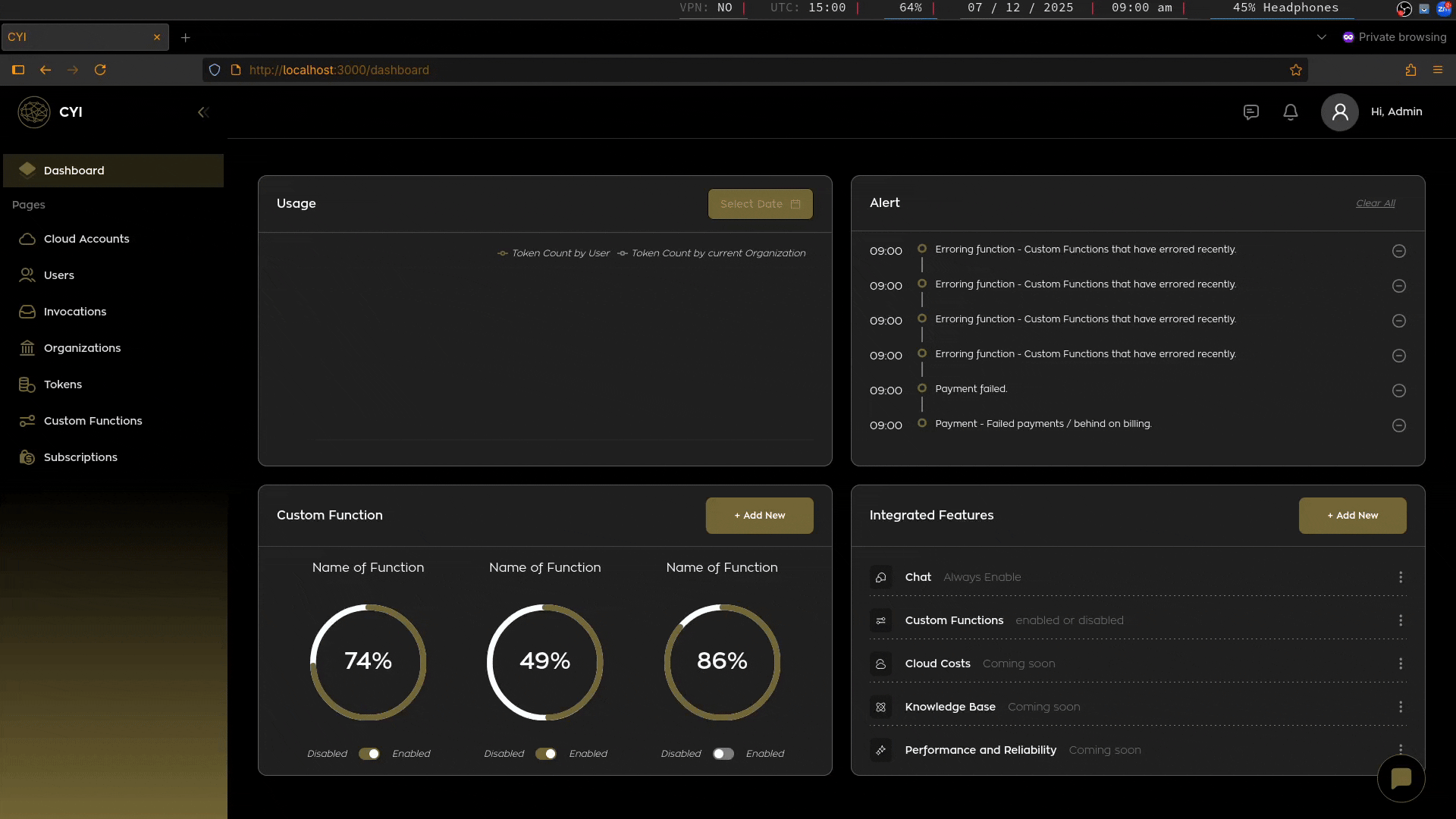Open Cloud Accounts page in sidebar
This screenshot has height=819, width=1456.
(x=86, y=239)
